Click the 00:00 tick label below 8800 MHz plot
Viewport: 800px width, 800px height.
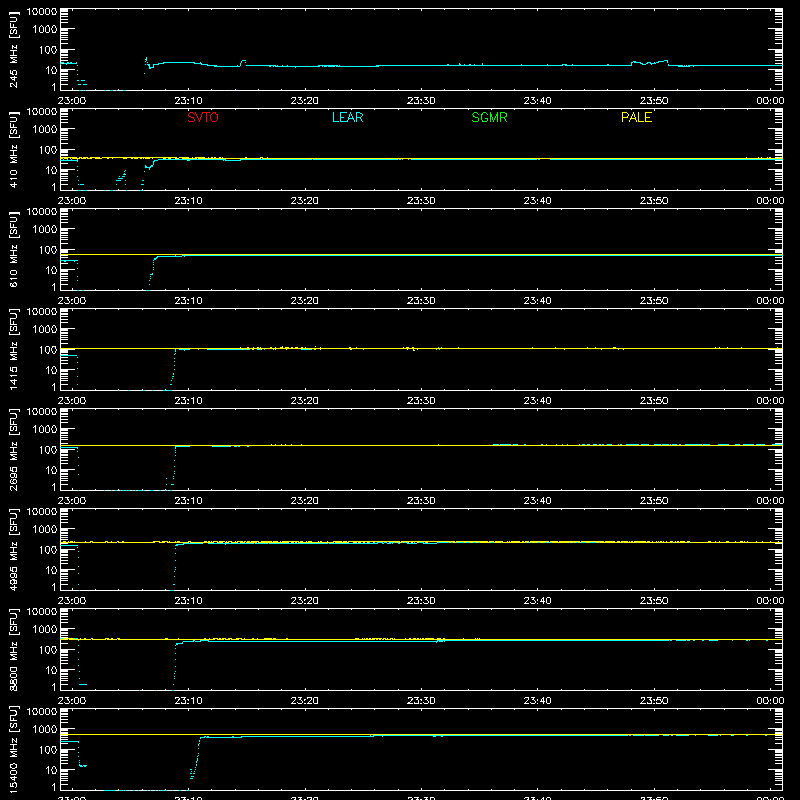tap(770, 701)
